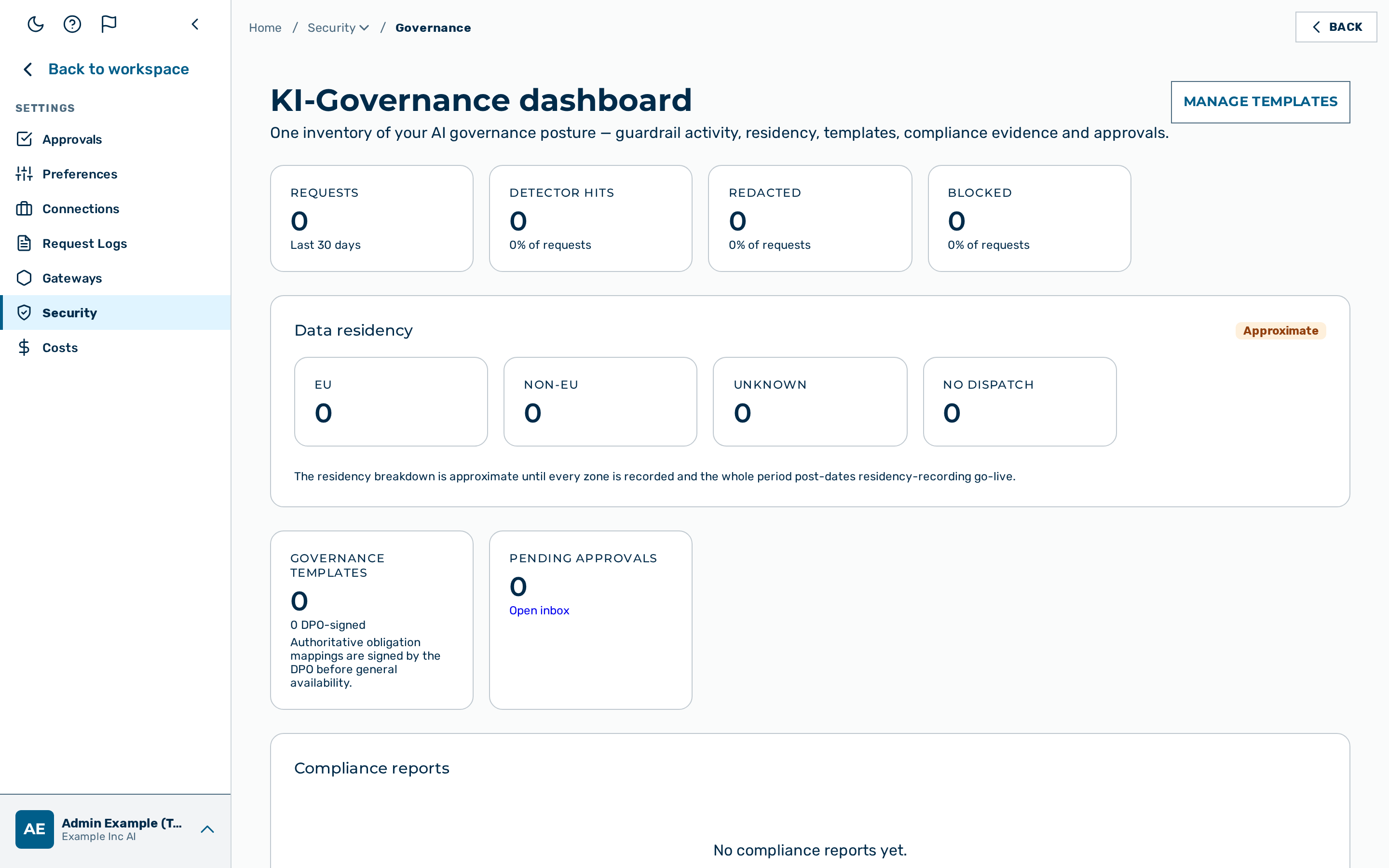
Task: Click Back to workspace link
Action: click(118, 69)
